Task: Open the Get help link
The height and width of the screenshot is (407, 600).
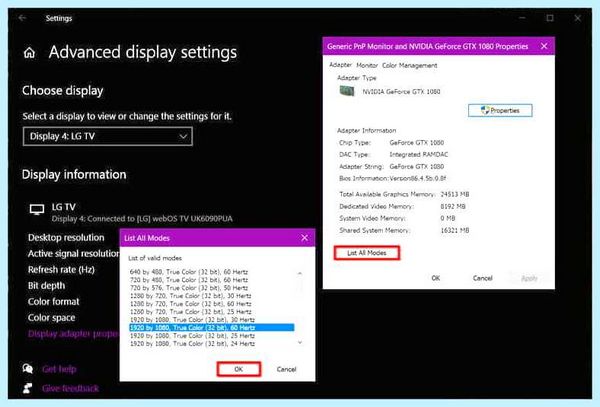Action: (59, 369)
